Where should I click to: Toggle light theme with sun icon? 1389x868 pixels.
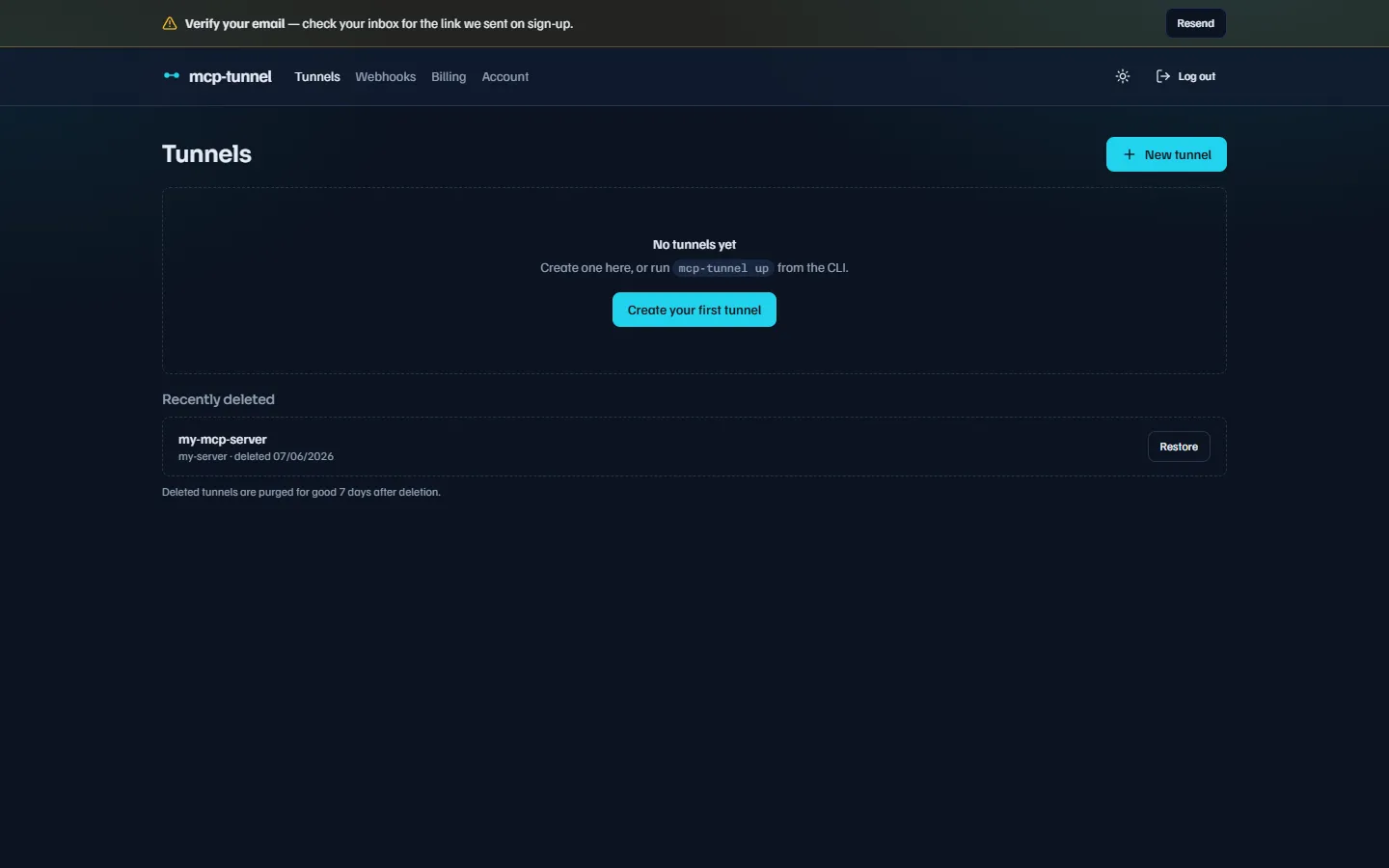click(x=1123, y=76)
